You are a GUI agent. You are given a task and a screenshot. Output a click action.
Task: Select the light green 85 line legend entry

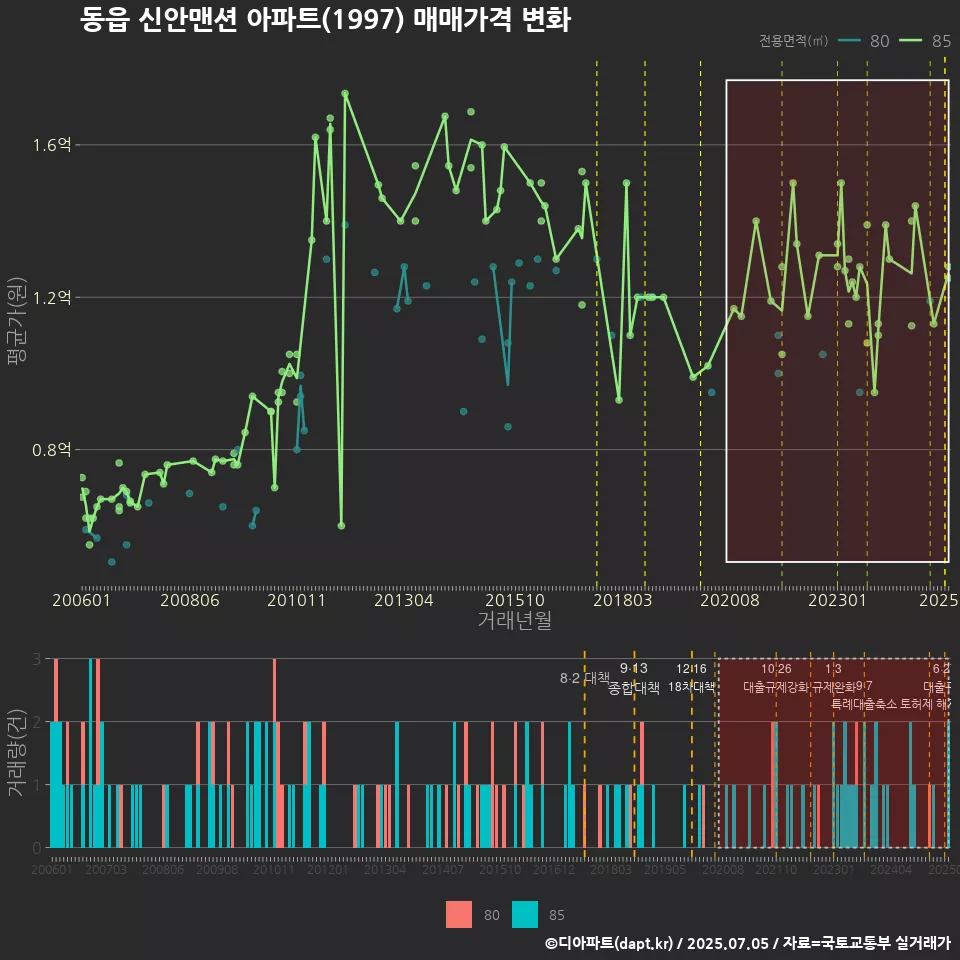(x=925, y=40)
